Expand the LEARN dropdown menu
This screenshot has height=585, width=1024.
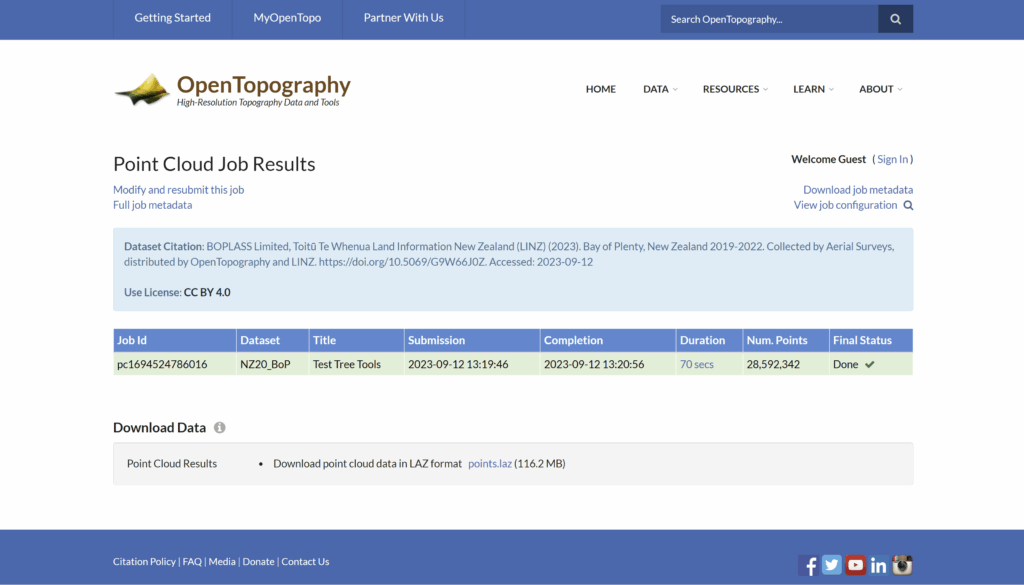[x=813, y=89]
